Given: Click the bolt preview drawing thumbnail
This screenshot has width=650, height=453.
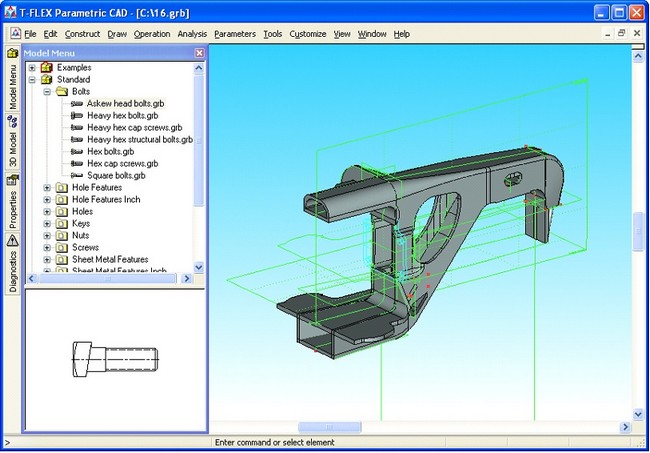Looking at the screenshot, I should coord(113,358).
